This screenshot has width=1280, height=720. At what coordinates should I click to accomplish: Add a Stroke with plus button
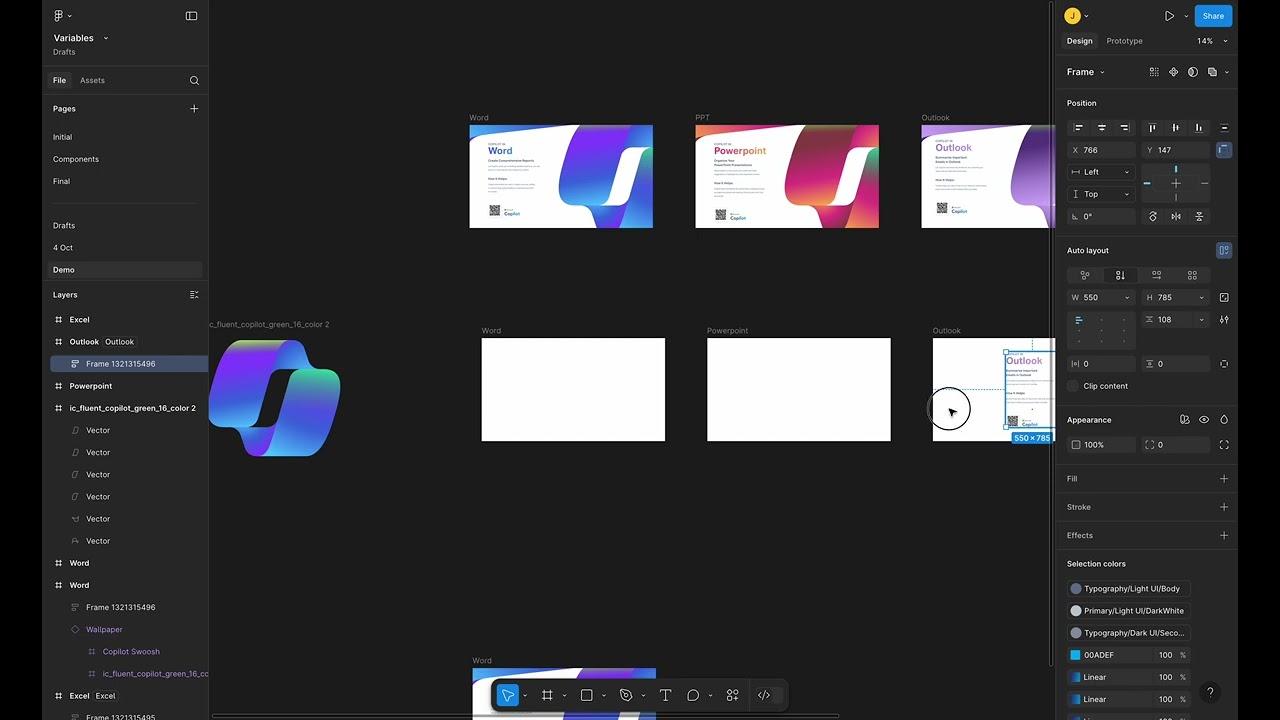(1224, 507)
